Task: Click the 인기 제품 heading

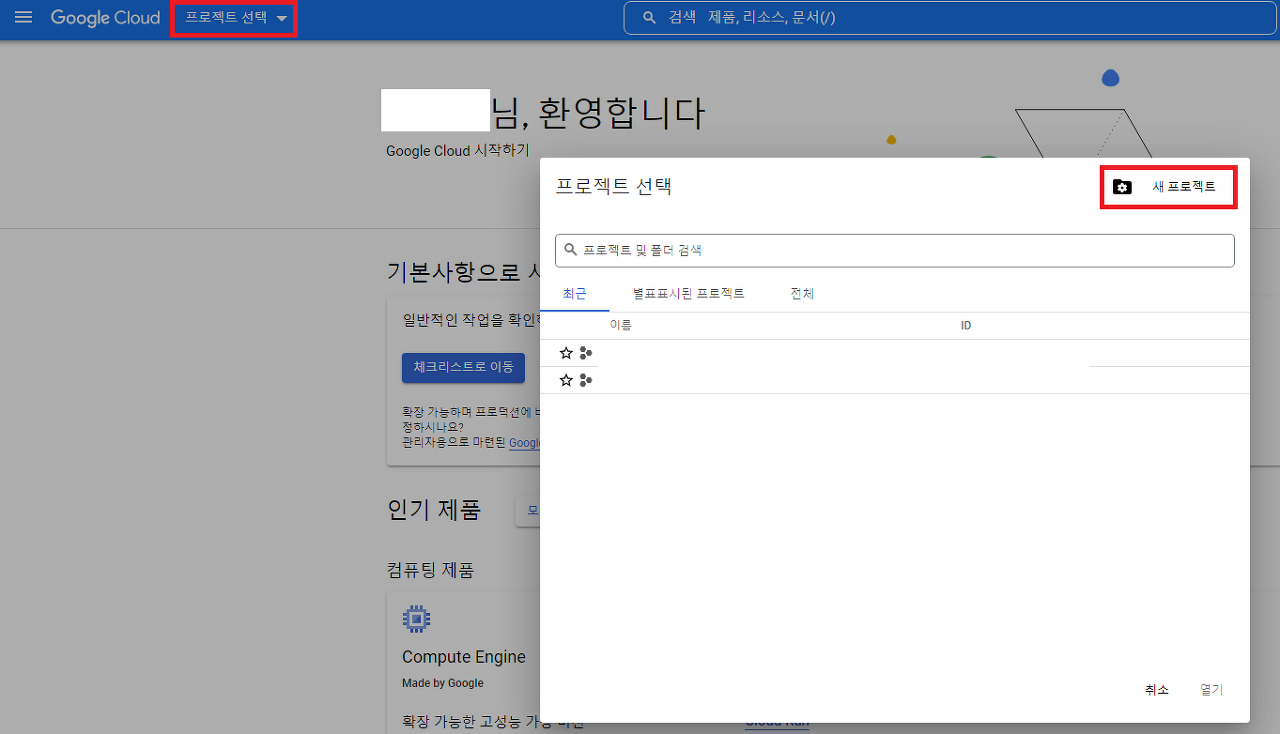Action: (x=434, y=510)
